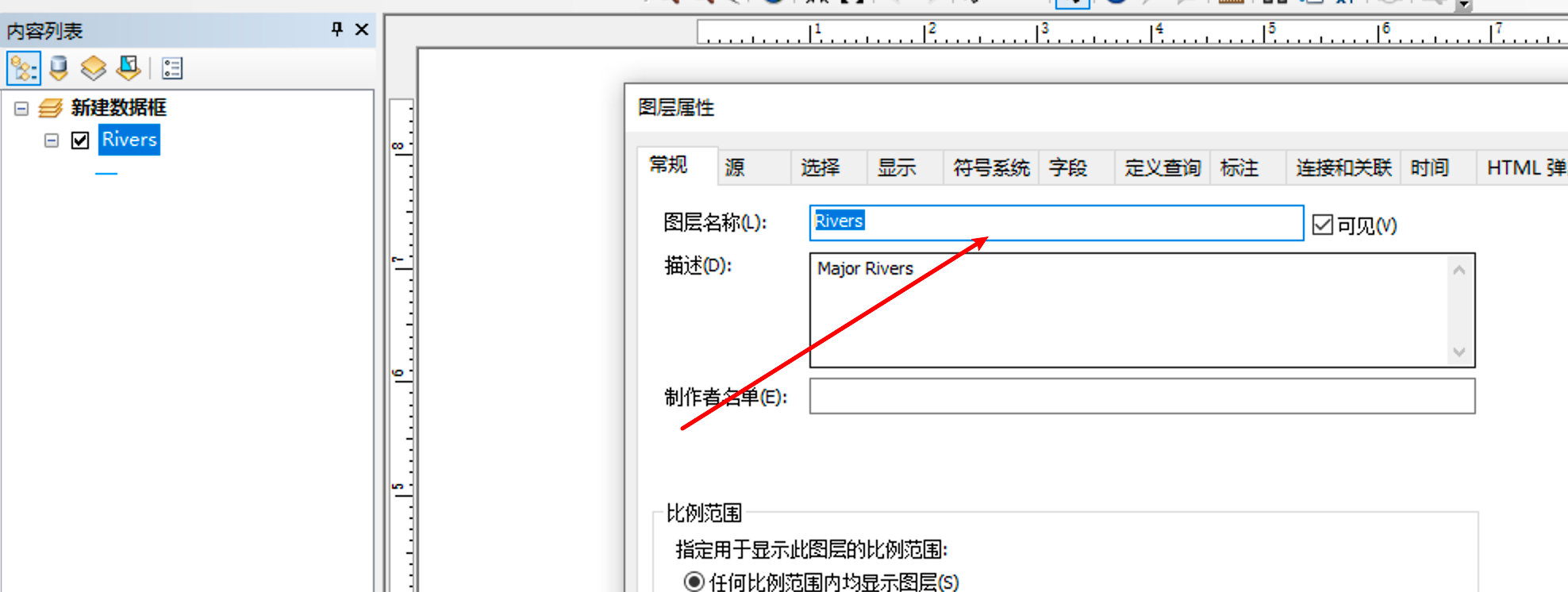Collapse the Rivers layer node
Viewport: 1568px width, 592px height.
coord(52,141)
